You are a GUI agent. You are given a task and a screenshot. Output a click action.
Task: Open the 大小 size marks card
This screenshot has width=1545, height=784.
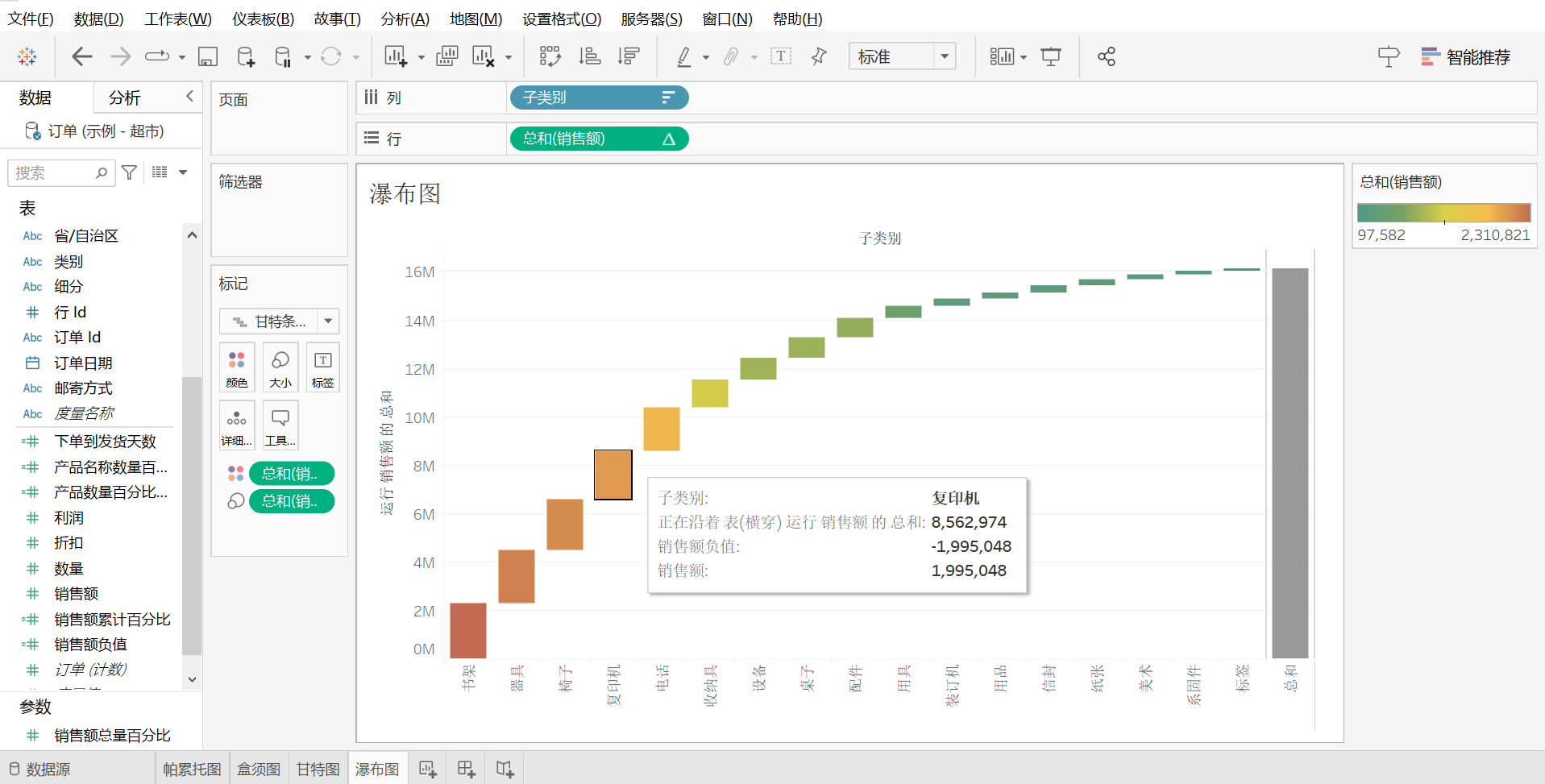[280, 367]
